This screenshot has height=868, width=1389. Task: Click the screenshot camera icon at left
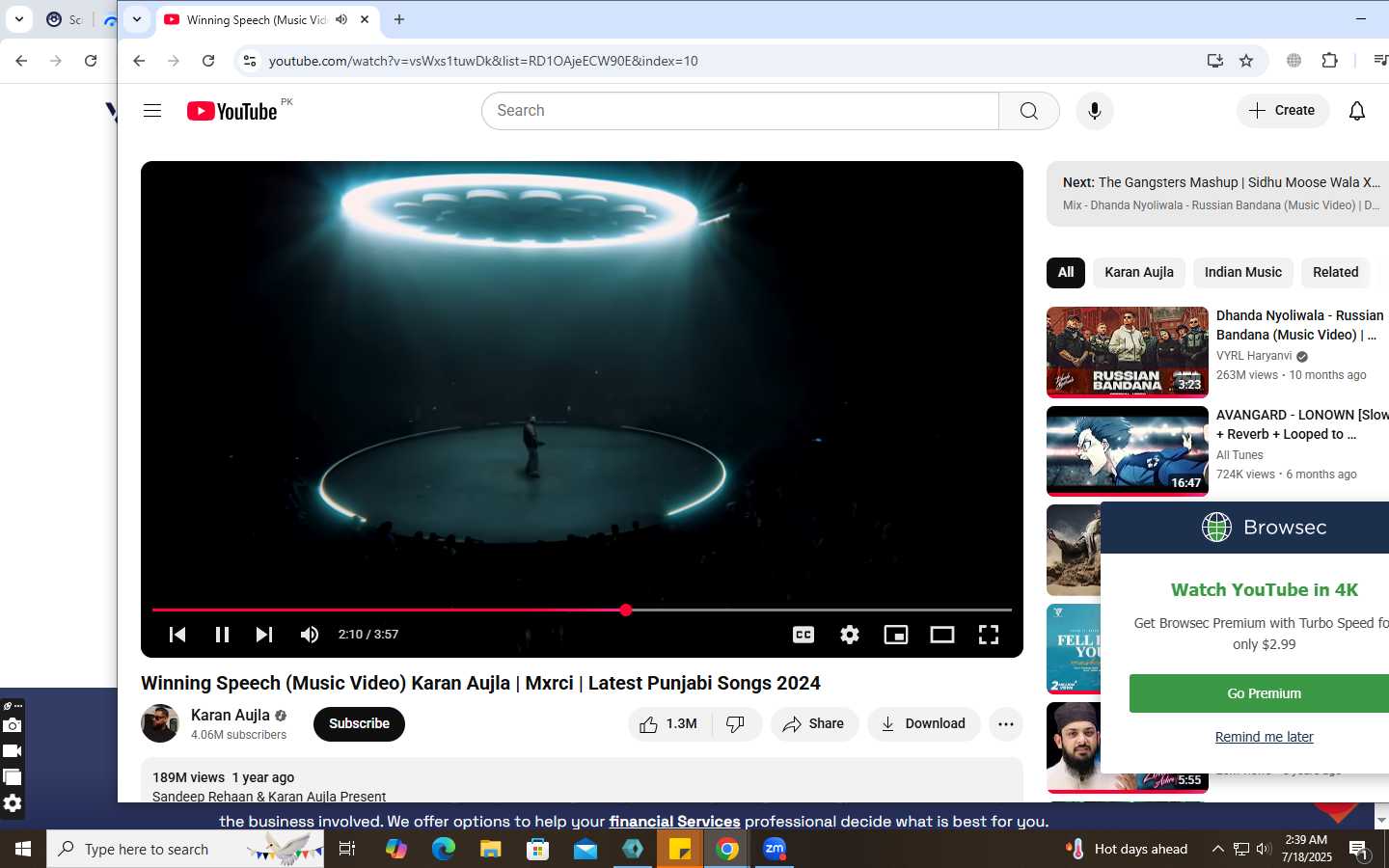coord(12,725)
